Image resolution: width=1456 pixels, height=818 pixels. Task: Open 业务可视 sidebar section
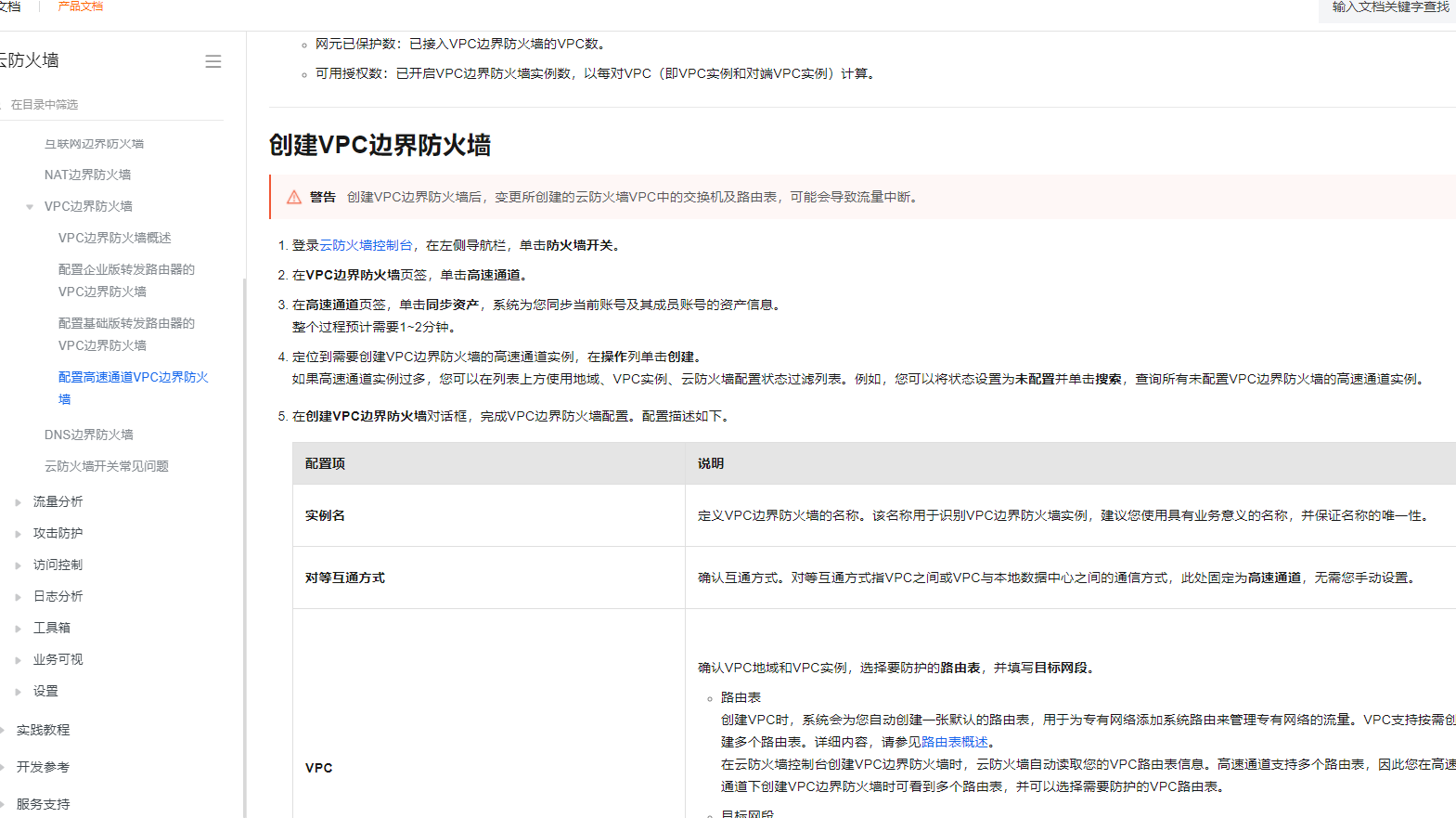[x=58, y=659]
